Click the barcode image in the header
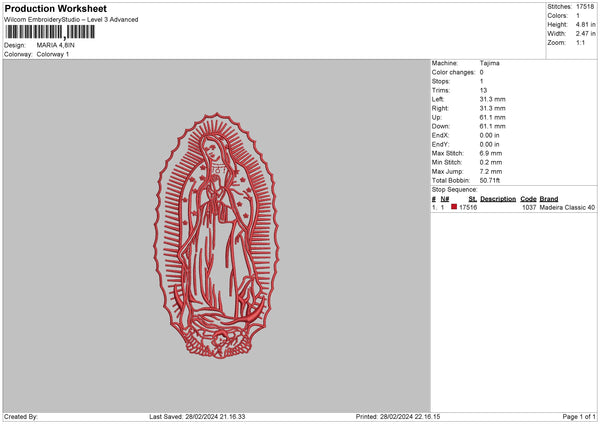This screenshot has width=600, height=424. 50,32
